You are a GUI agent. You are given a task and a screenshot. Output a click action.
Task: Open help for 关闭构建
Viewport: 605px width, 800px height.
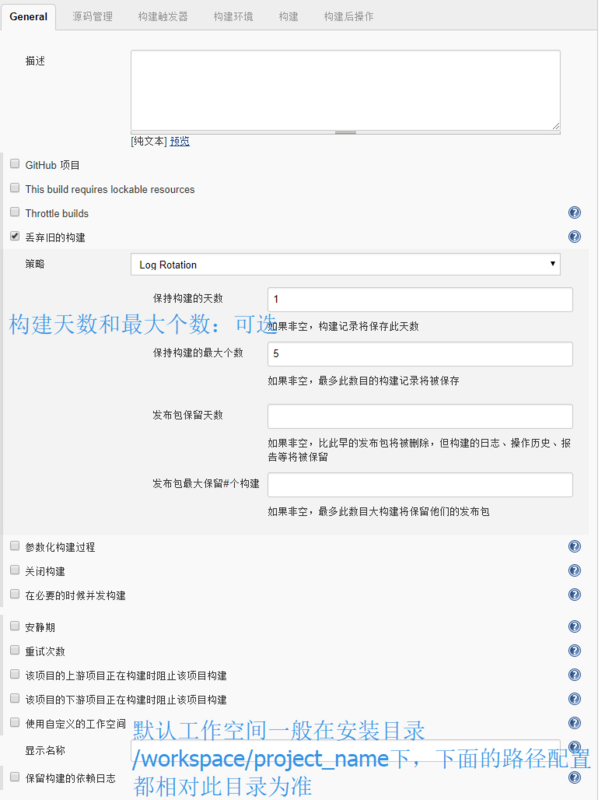click(574, 570)
